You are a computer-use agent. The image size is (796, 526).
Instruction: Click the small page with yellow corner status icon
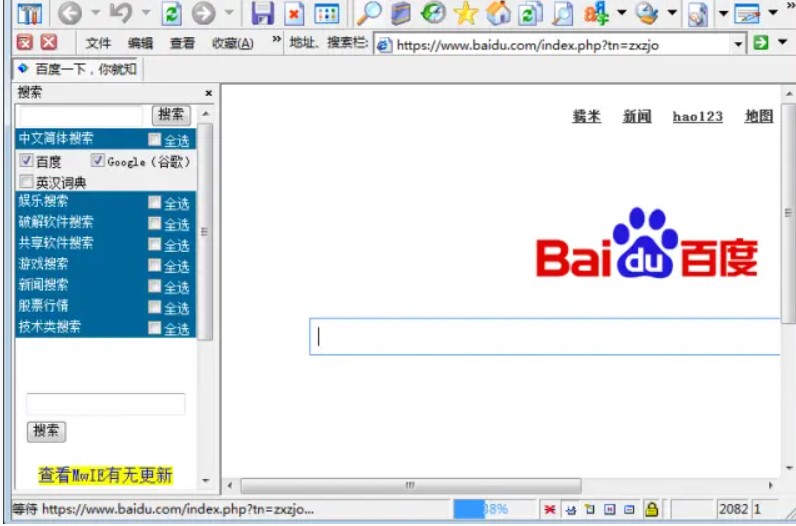[x=589, y=509]
